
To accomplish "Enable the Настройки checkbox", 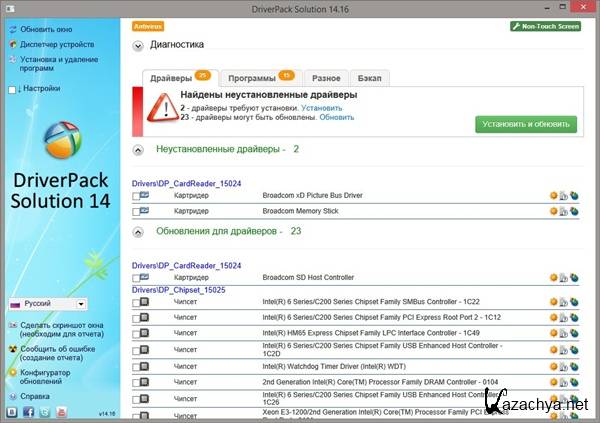I will (12, 89).
